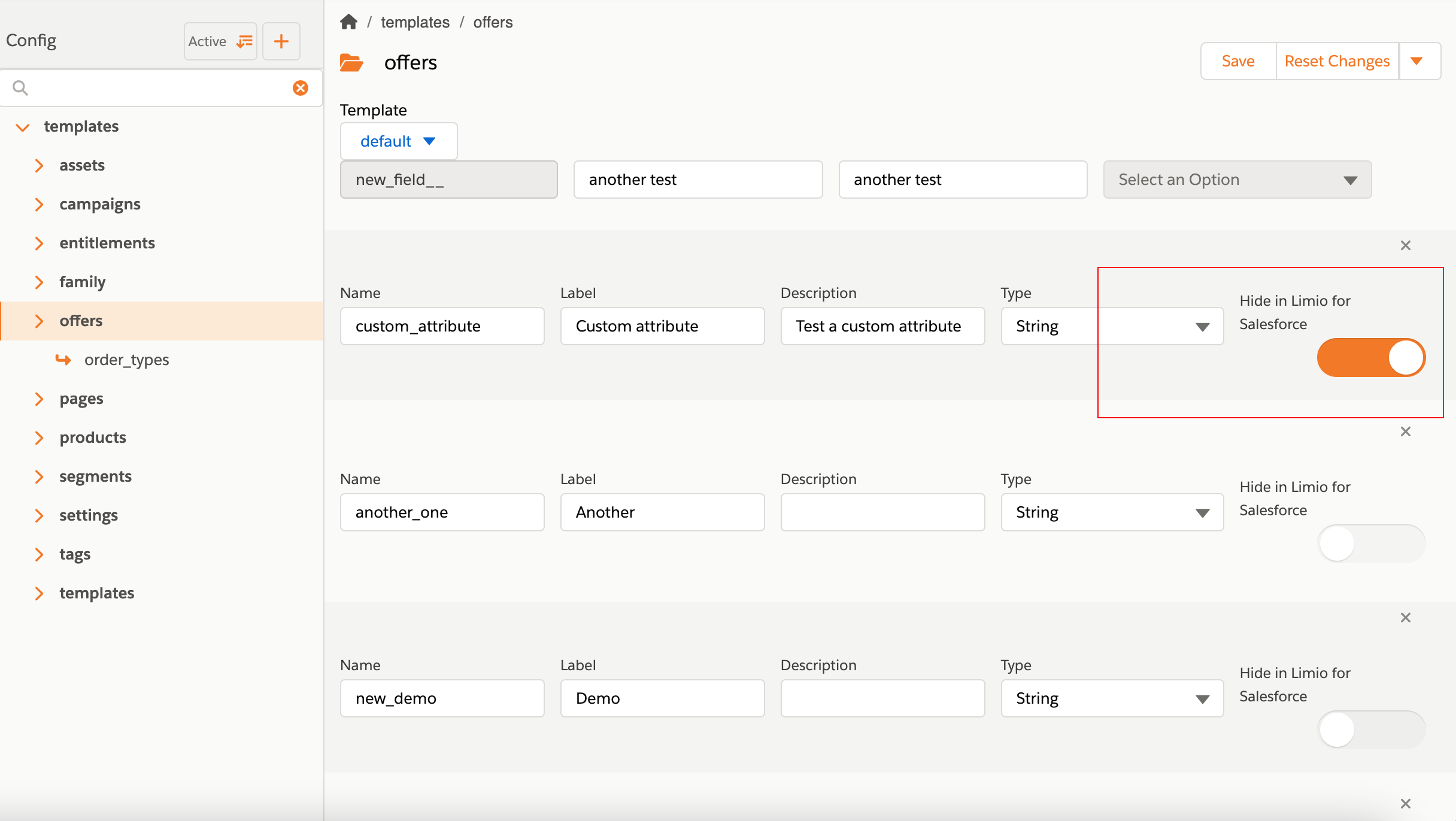Click the first another test field
This screenshot has height=821, width=1456.
(698, 180)
